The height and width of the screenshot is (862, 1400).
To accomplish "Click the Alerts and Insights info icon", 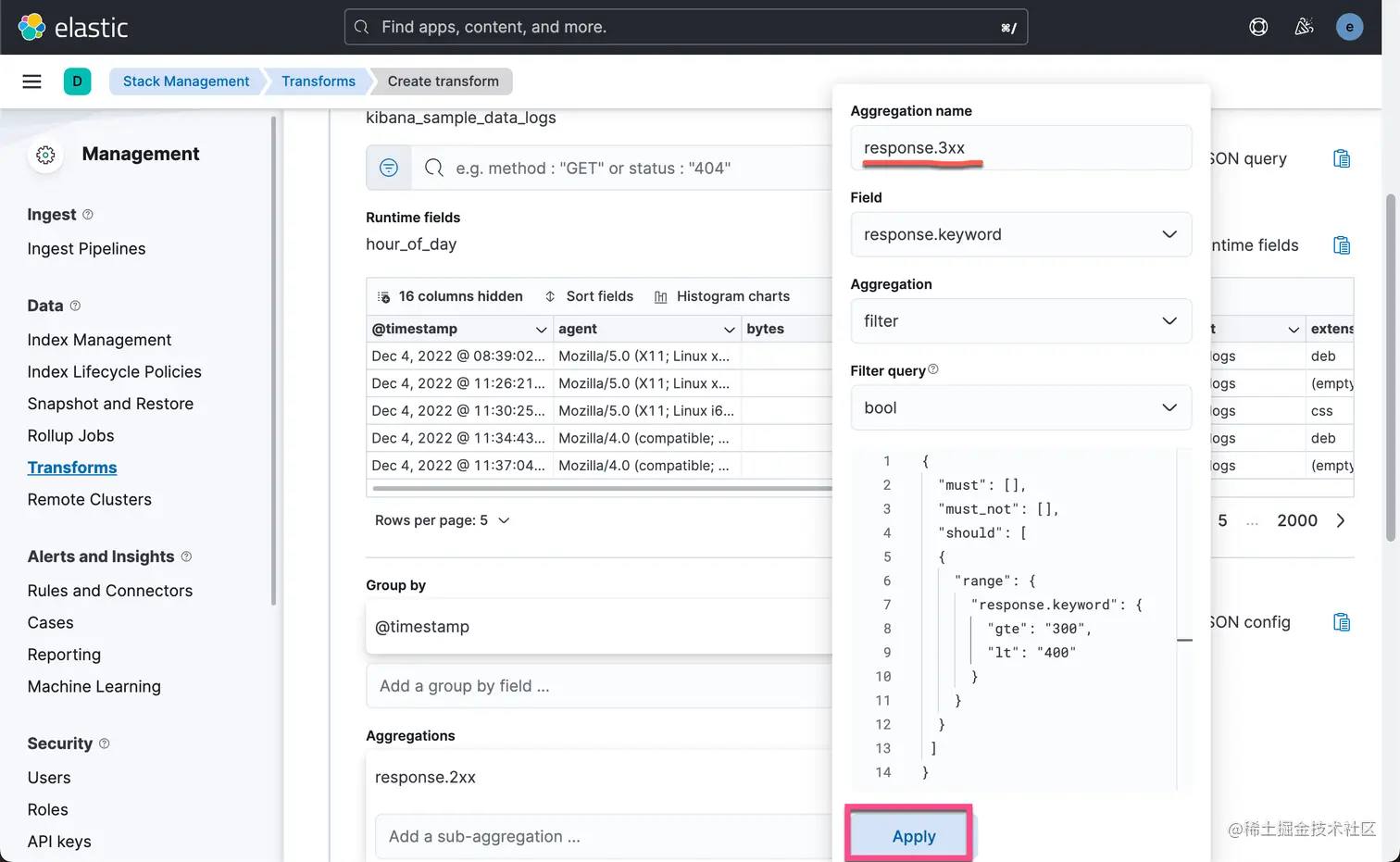I will 186,556.
